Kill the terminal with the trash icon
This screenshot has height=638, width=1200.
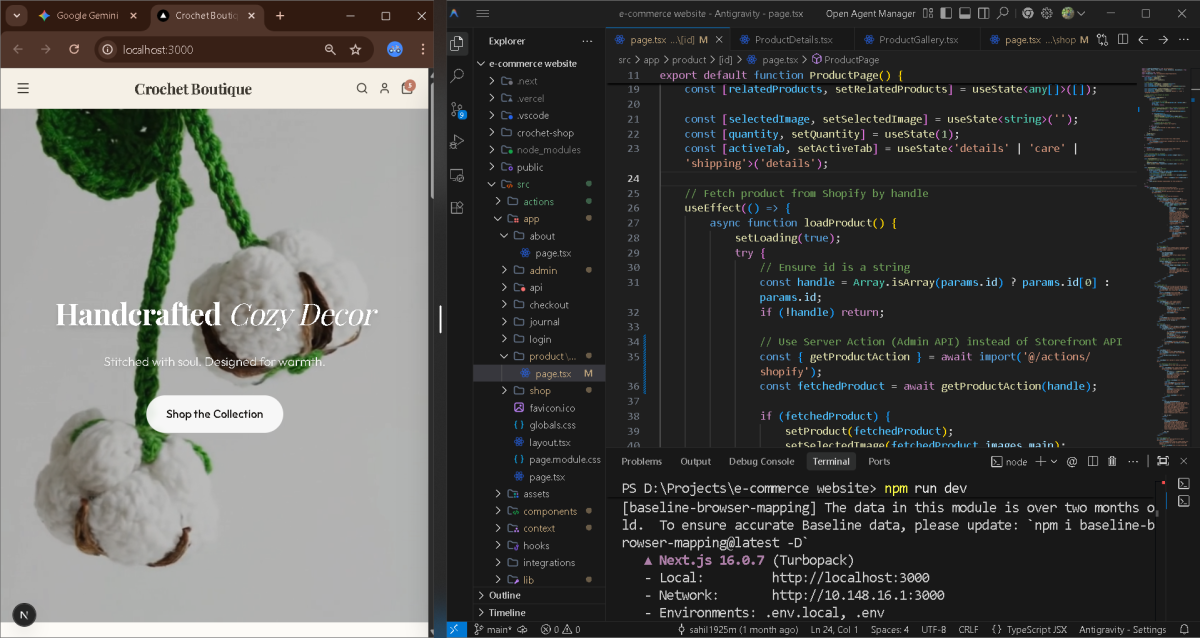[x=1110, y=461]
